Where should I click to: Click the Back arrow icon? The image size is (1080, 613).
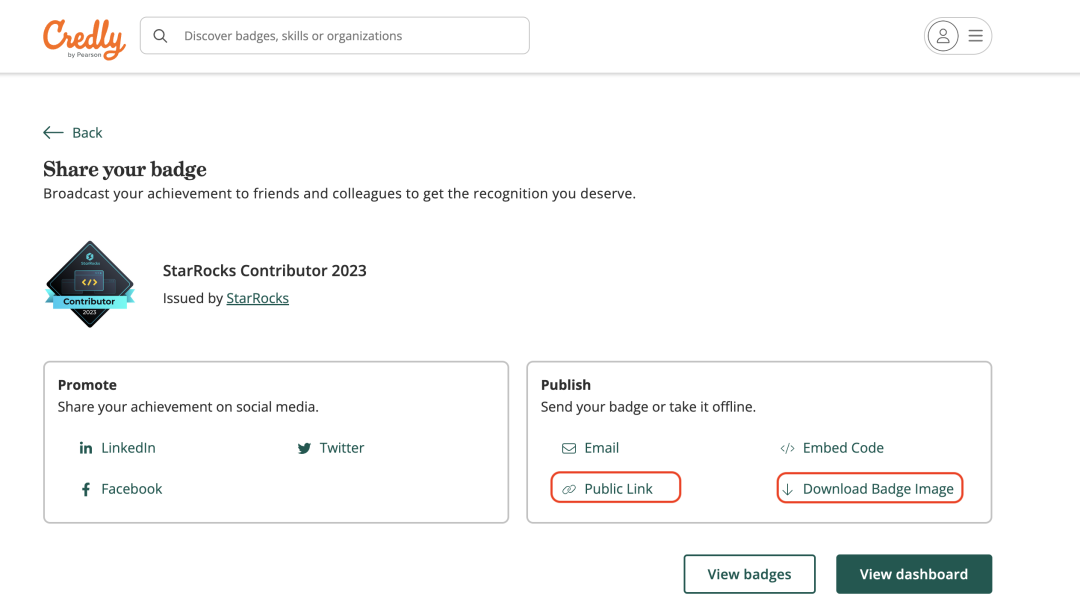(53, 133)
